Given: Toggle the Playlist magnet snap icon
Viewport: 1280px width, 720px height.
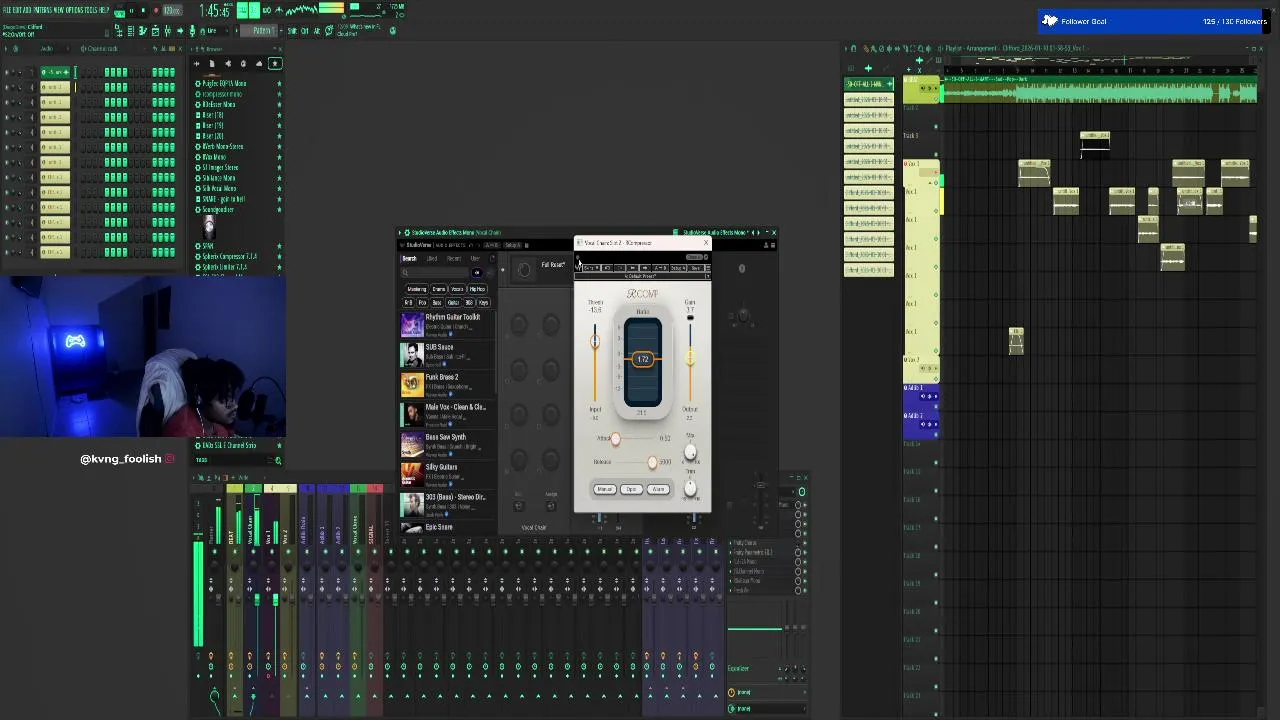Looking at the screenshot, I should (854, 48).
